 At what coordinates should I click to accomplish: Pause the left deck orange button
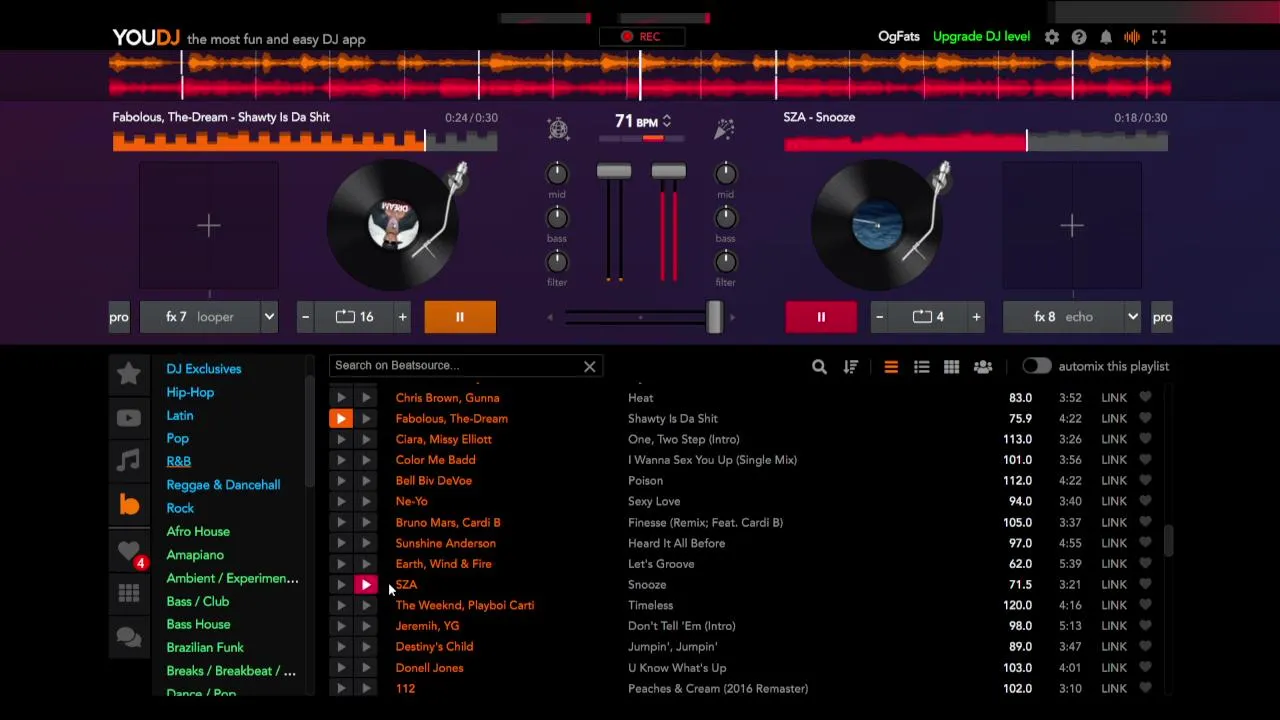click(x=460, y=317)
